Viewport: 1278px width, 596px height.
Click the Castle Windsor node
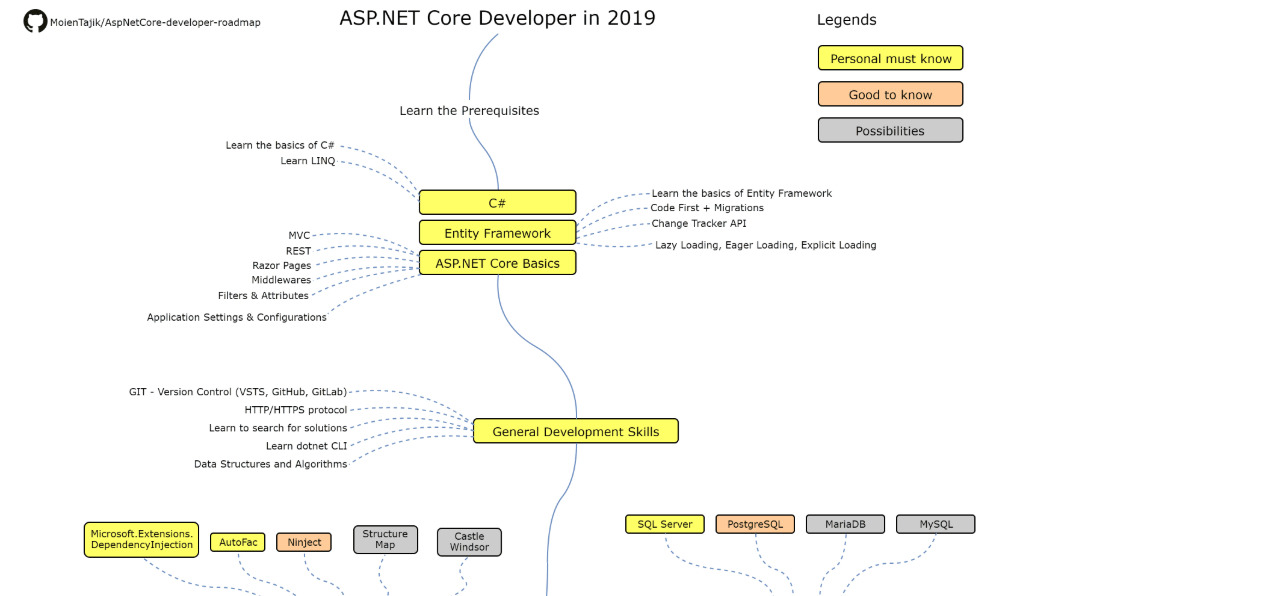tap(469, 542)
